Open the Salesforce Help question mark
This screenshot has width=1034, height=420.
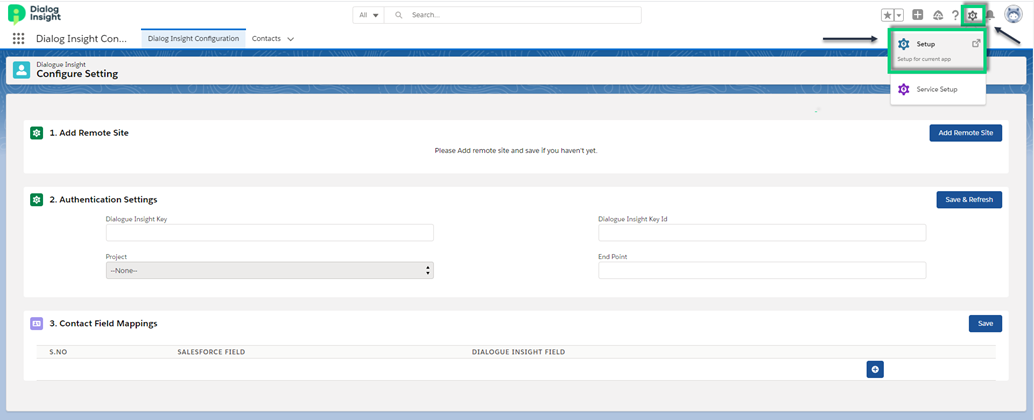point(955,15)
